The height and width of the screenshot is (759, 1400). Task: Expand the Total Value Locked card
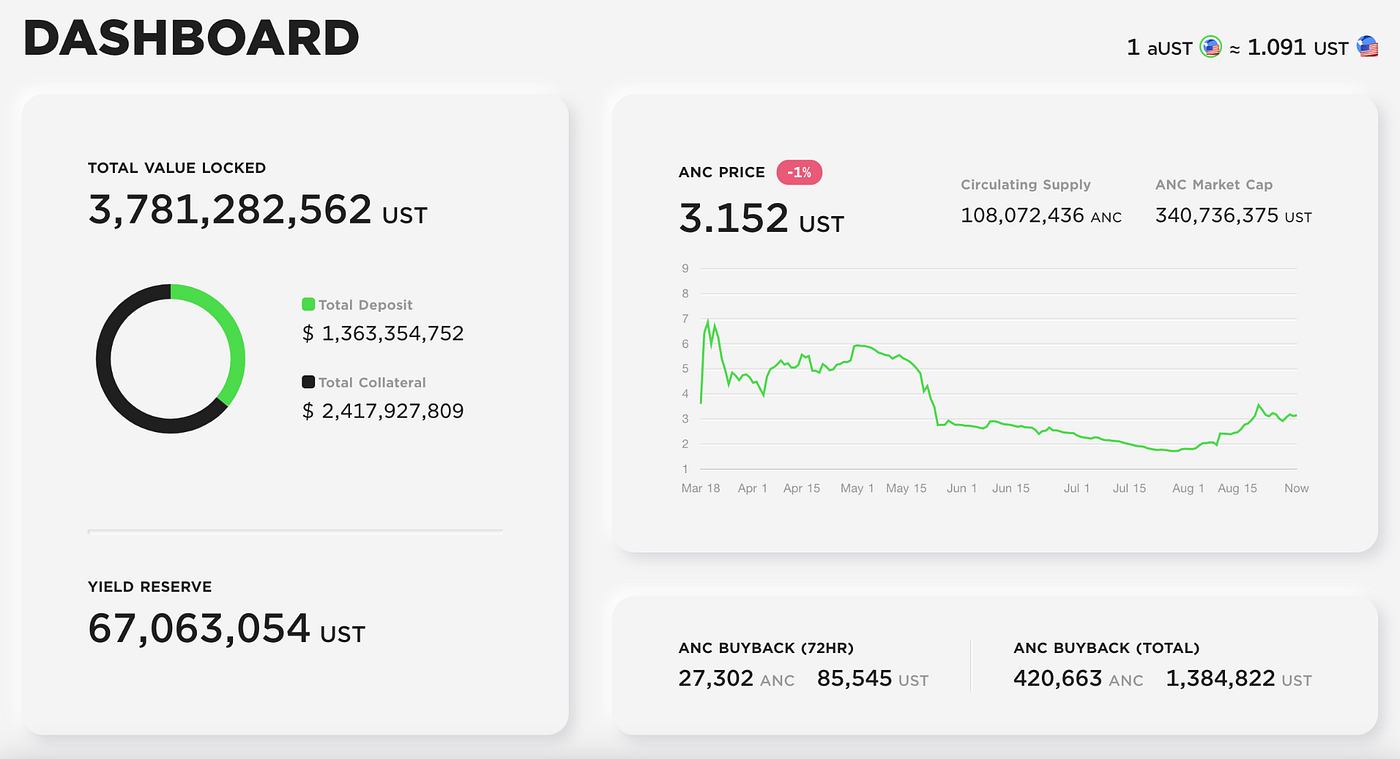coord(177,168)
